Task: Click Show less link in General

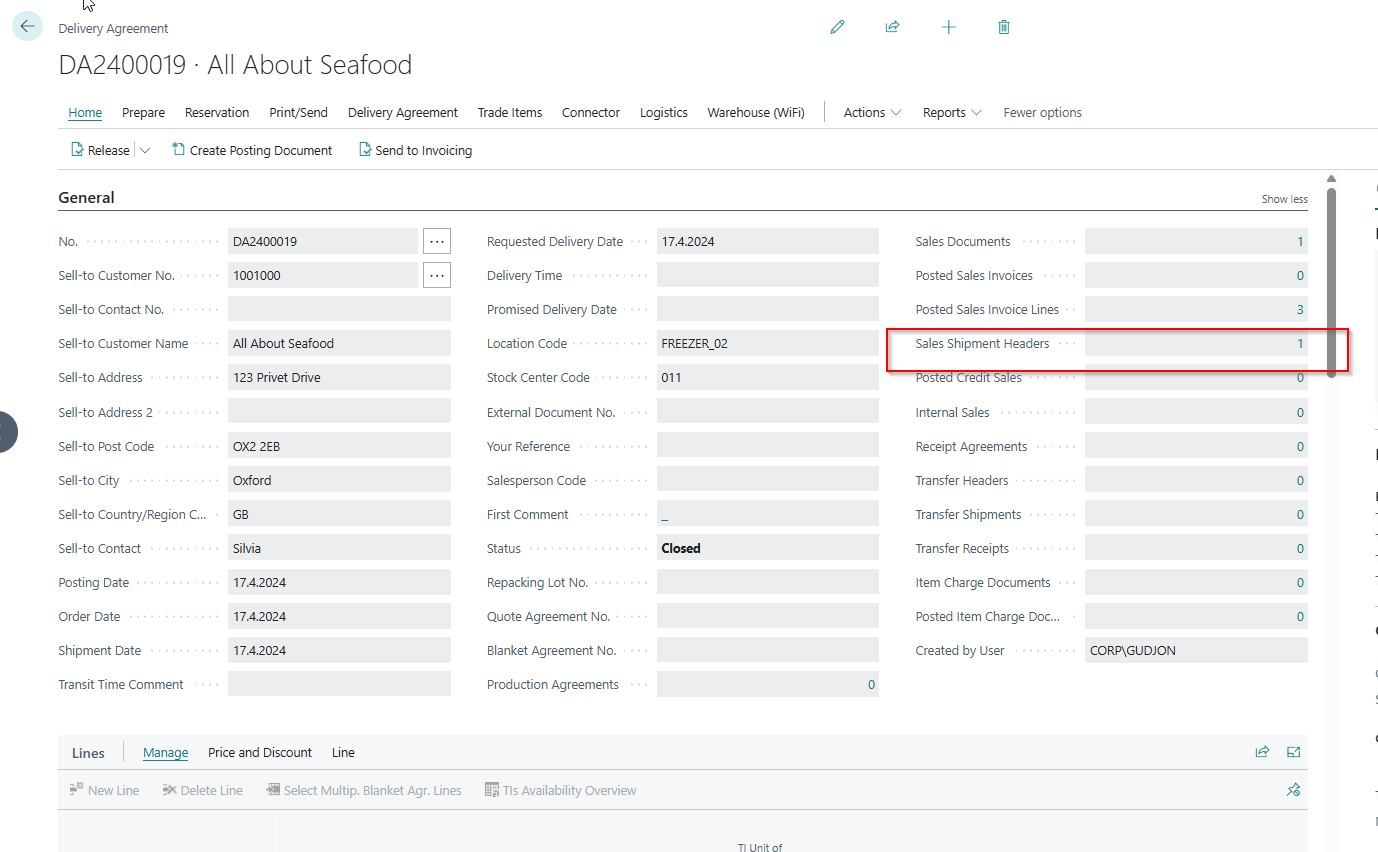Action: (1284, 199)
